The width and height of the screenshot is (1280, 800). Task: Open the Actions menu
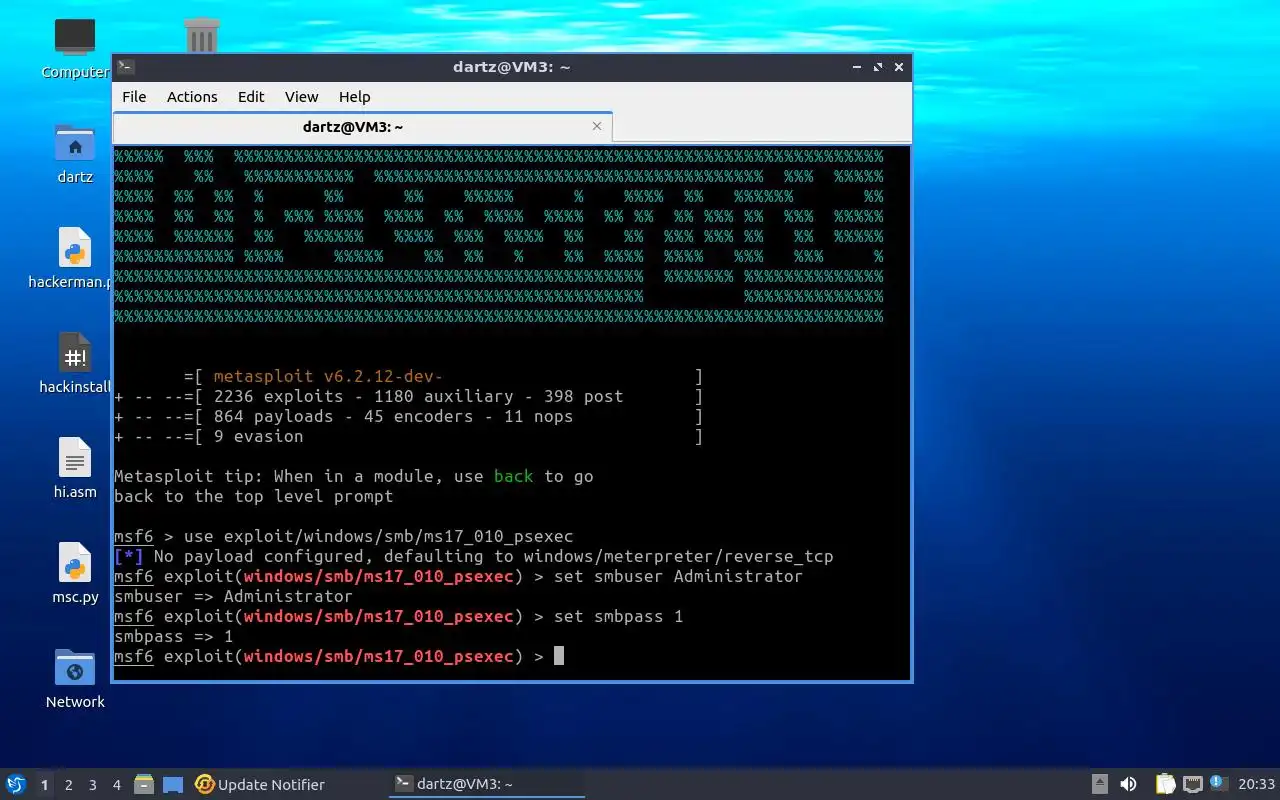192,97
